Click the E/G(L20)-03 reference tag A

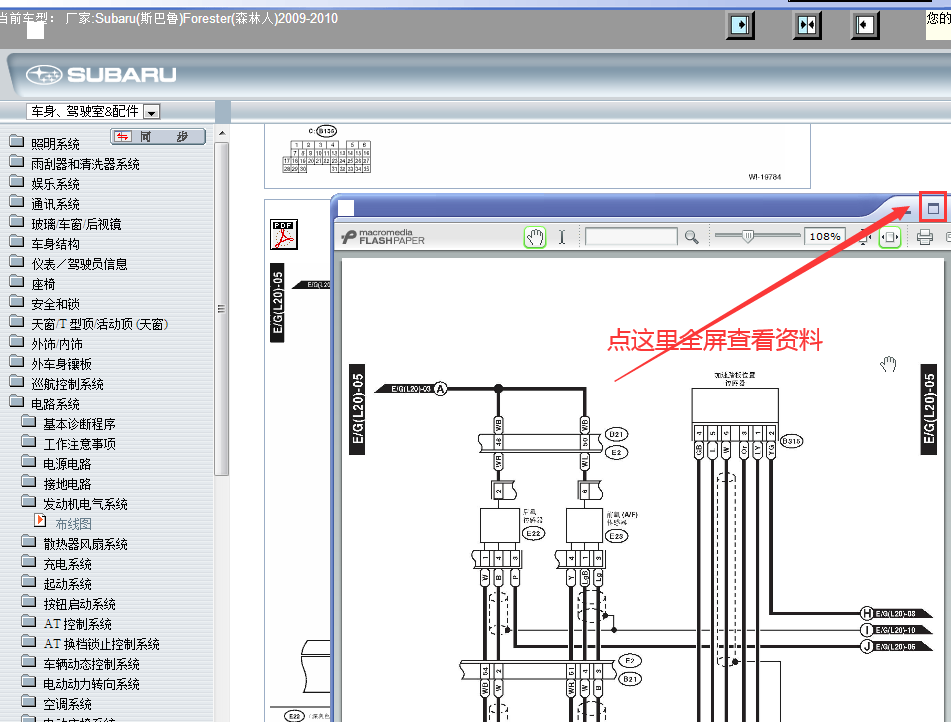pos(411,389)
